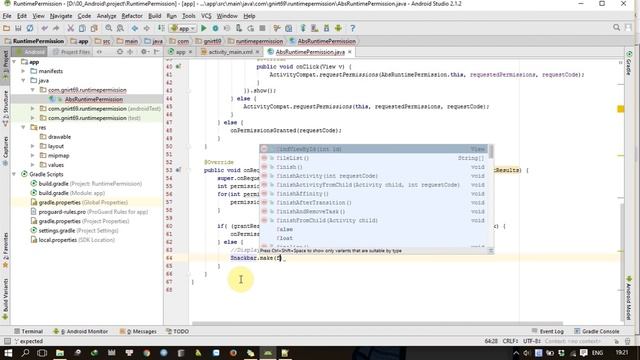Open the Event Log
Viewport: 640px width, 360px height.
tap(548, 331)
